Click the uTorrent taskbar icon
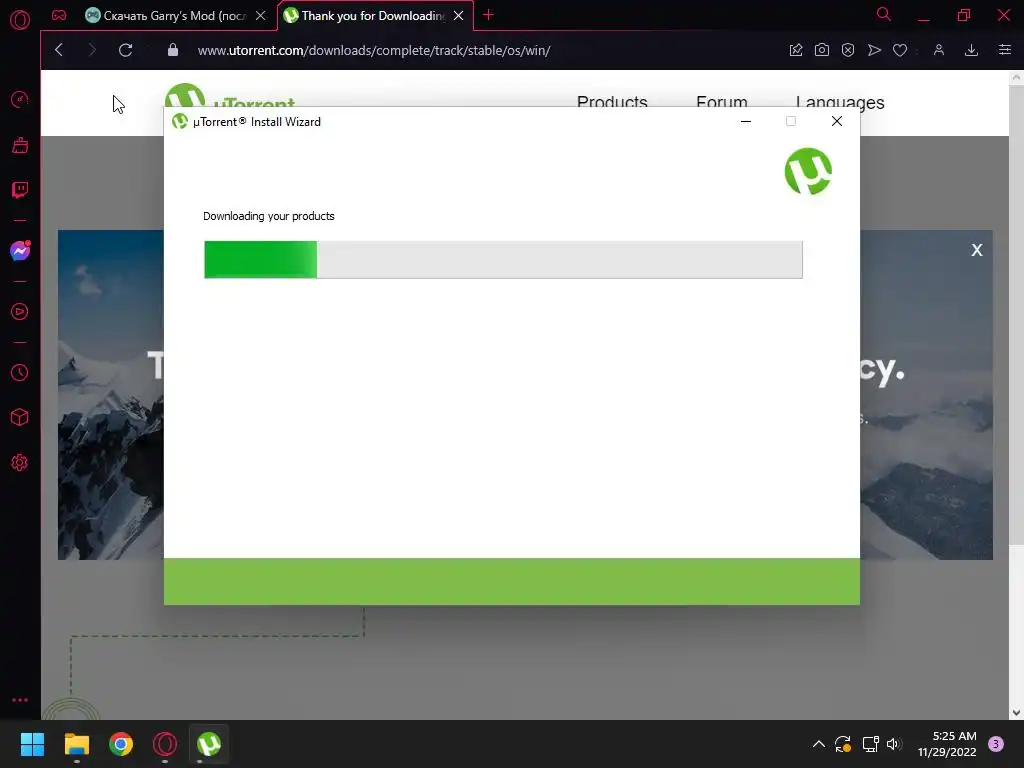This screenshot has width=1024, height=768. (x=209, y=744)
